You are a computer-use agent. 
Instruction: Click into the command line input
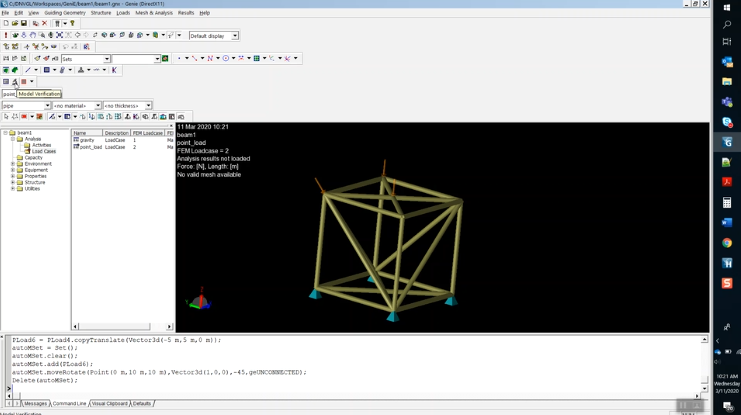tap(353, 389)
